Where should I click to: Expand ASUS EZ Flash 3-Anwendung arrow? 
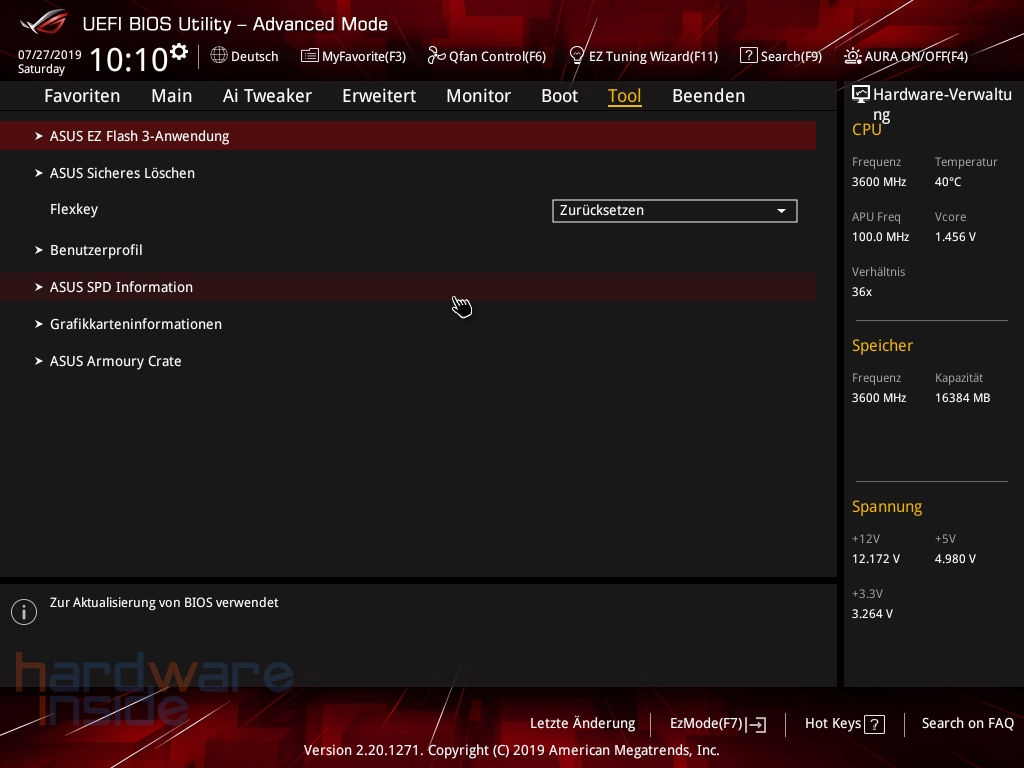(39, 136)
